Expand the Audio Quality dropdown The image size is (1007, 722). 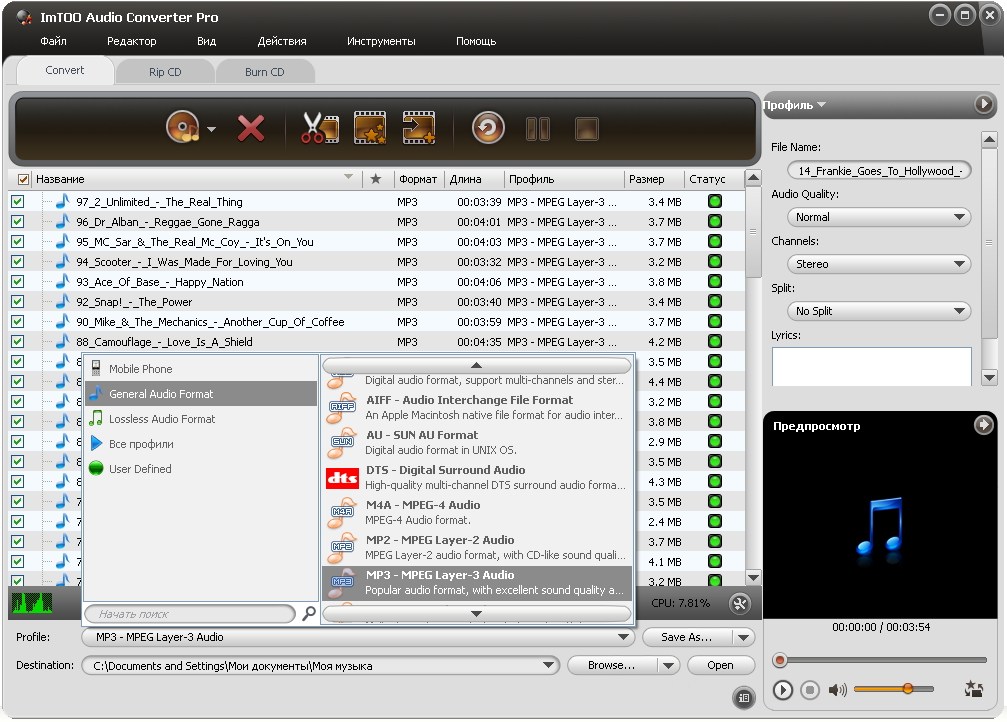(x=879, y=217)
